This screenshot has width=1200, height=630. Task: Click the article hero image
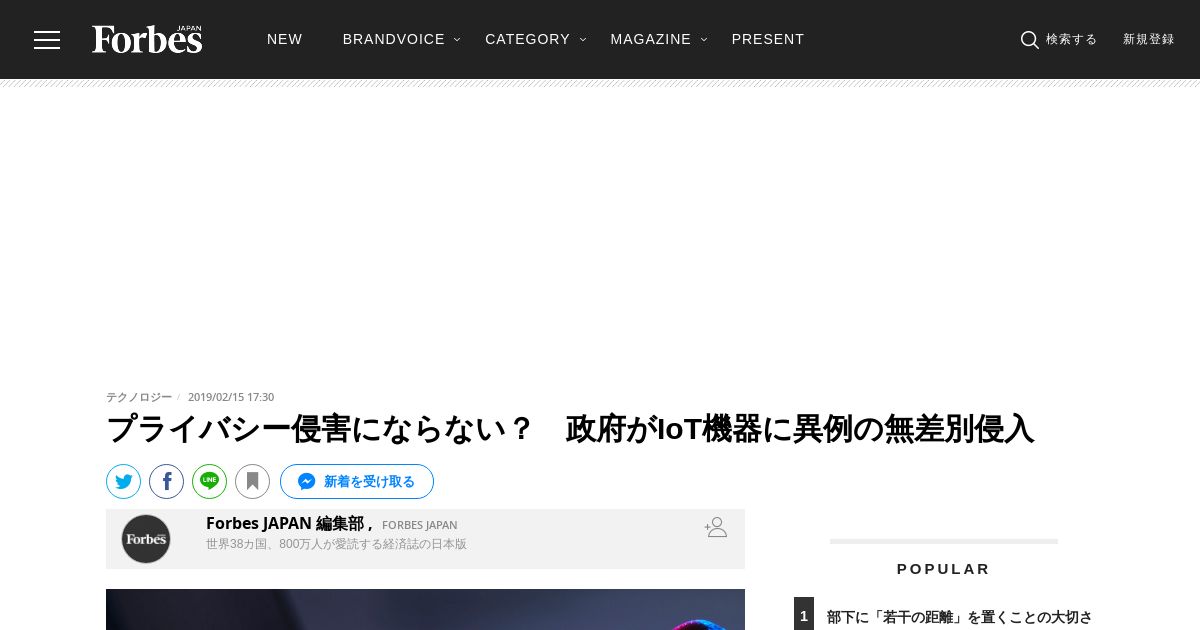point(425,609)
